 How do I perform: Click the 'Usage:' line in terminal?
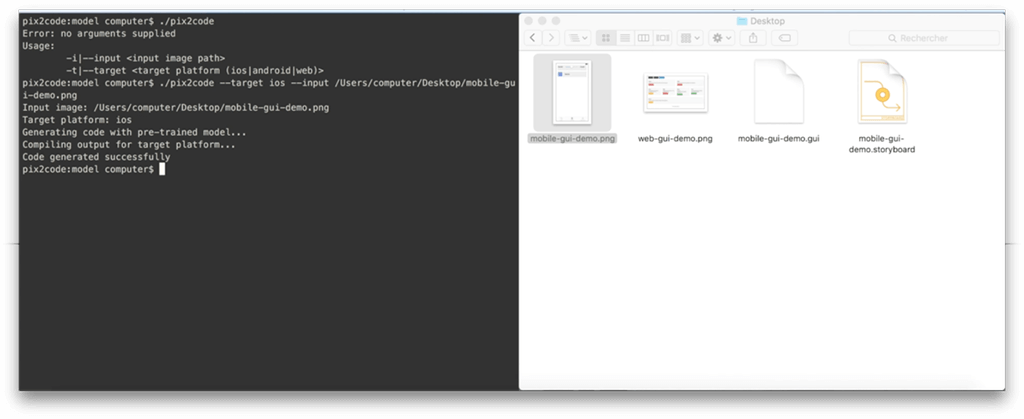click(x=39, y=46)
